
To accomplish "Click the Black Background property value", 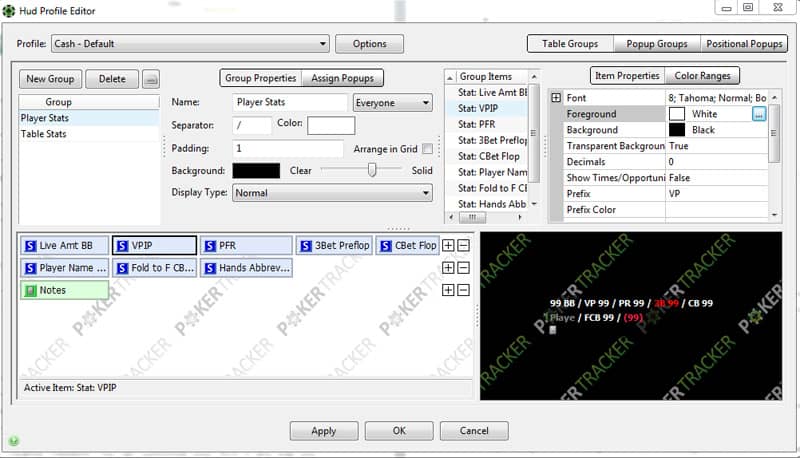I will coord(716,130).
